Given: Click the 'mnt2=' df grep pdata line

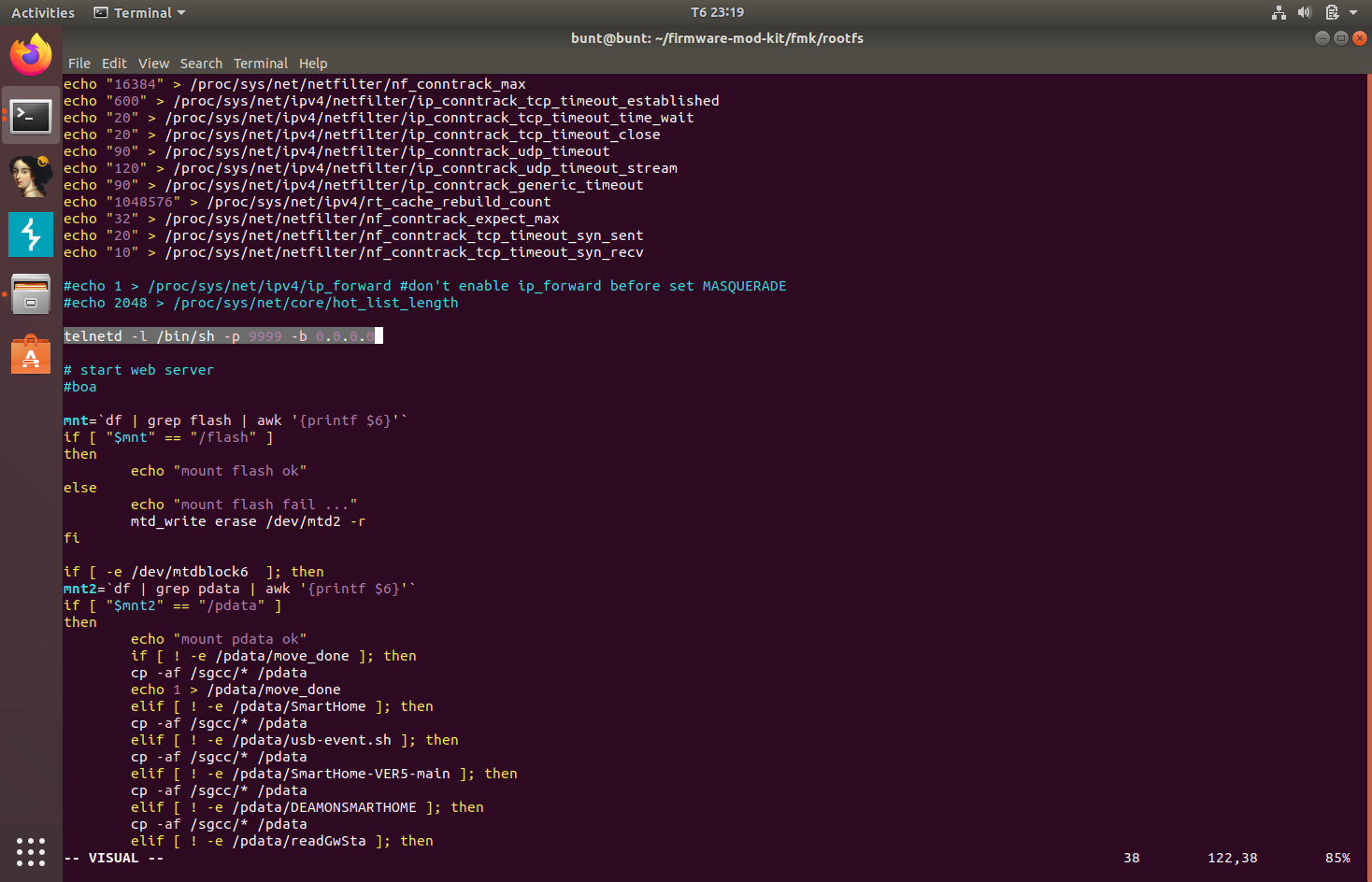Looking at the screenshot, I should pos(239,589).
